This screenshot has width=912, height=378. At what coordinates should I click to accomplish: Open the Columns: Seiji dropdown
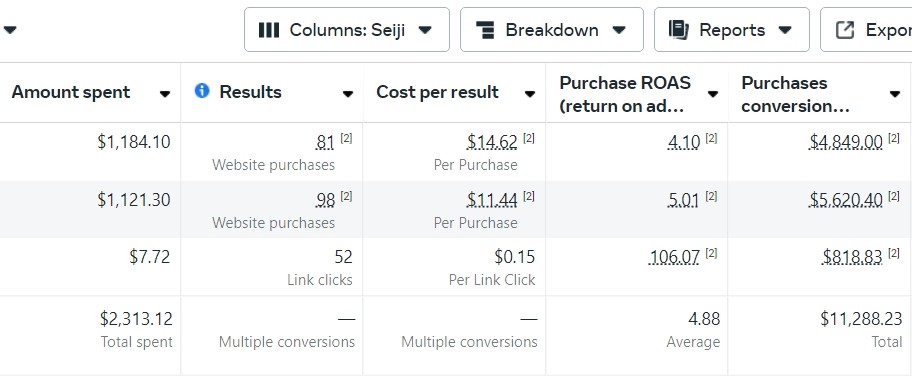(347, 30)
